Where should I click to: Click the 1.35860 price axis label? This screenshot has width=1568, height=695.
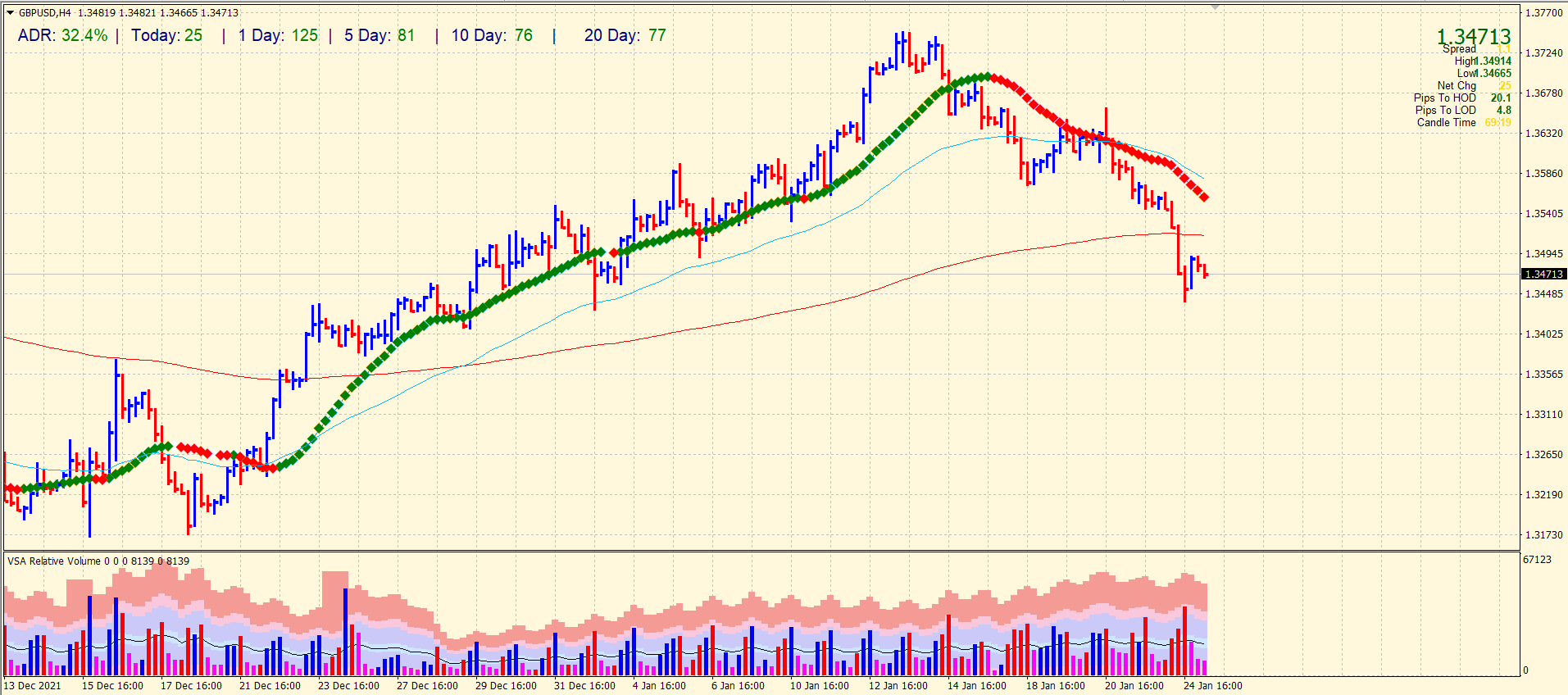point(1543,173)
